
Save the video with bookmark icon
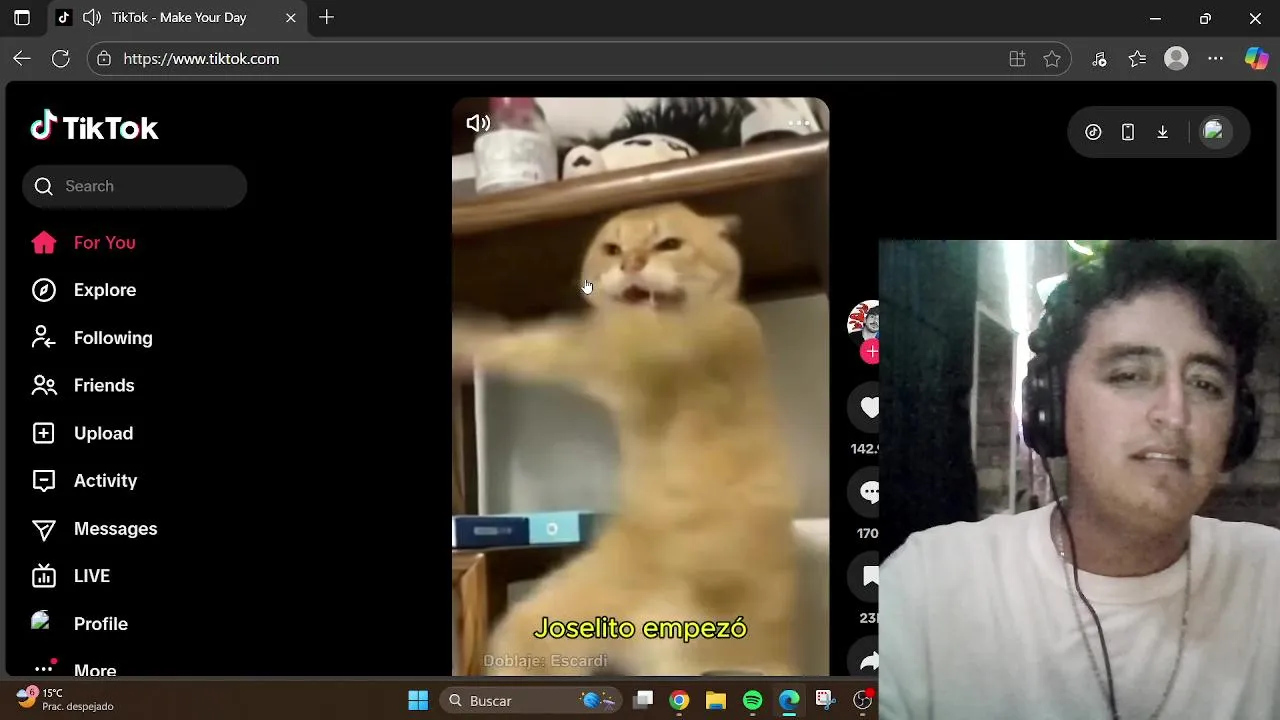pos(868,576)
